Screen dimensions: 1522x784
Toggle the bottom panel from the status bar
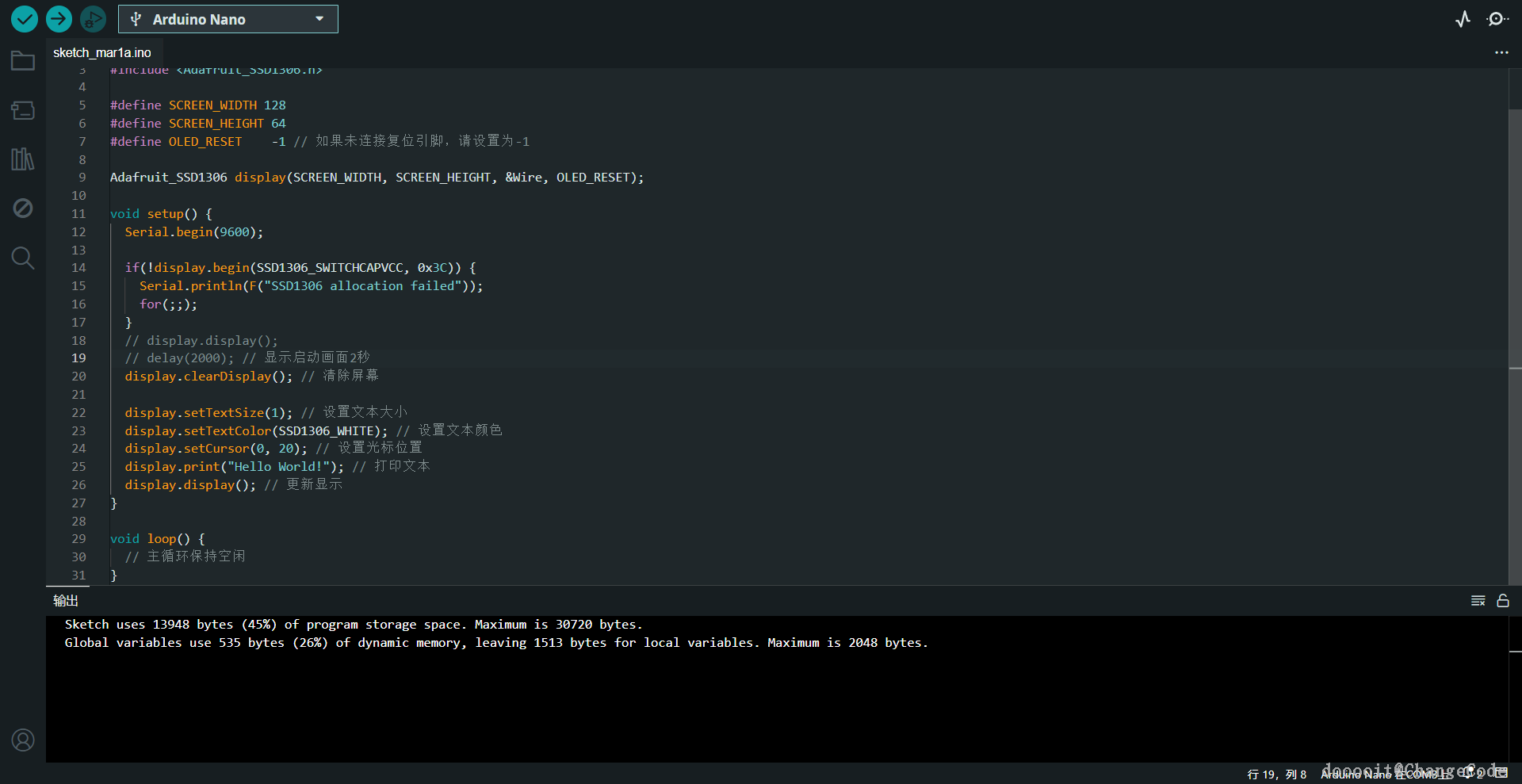tap(1501, 773)
